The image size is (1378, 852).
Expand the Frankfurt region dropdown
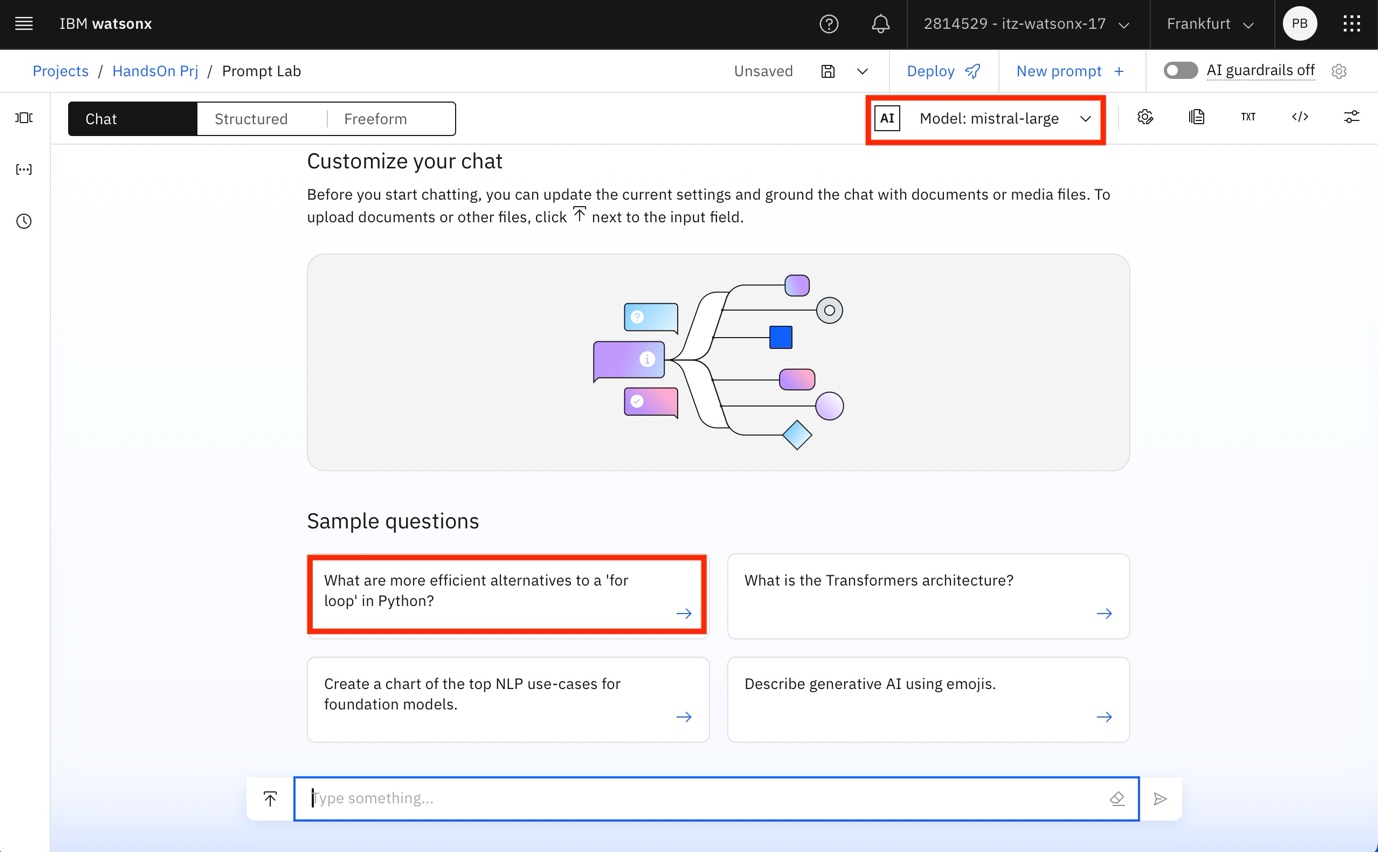[x=1210, y=24]
